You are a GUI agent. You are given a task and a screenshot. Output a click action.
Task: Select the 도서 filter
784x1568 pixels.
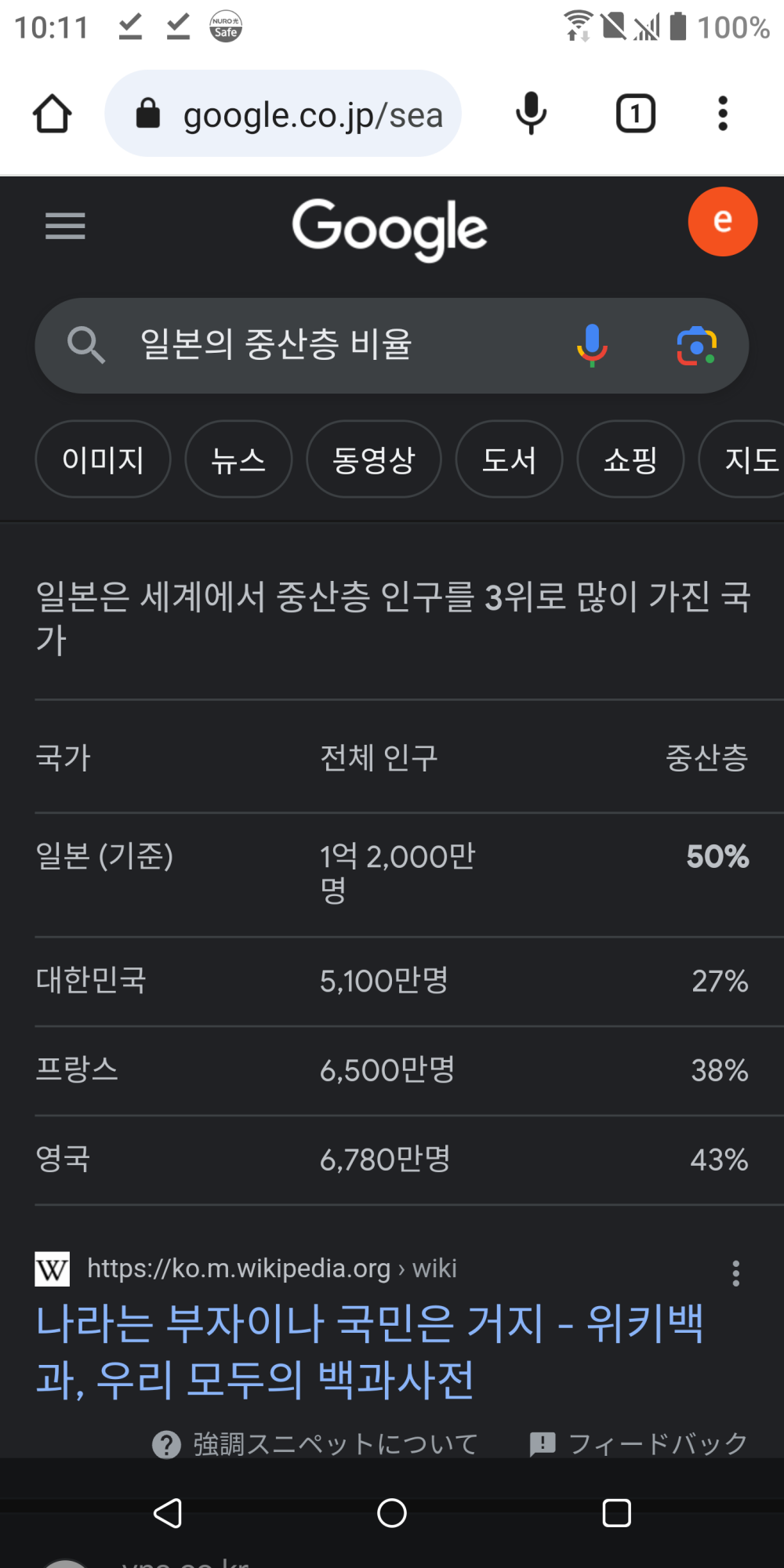pos(509,459)
